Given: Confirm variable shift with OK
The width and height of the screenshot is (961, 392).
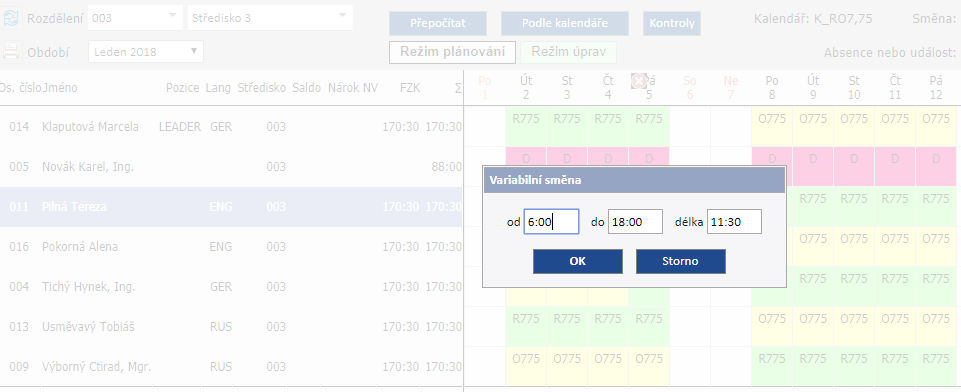Looking at the screenshot, I should pos(577,261).
